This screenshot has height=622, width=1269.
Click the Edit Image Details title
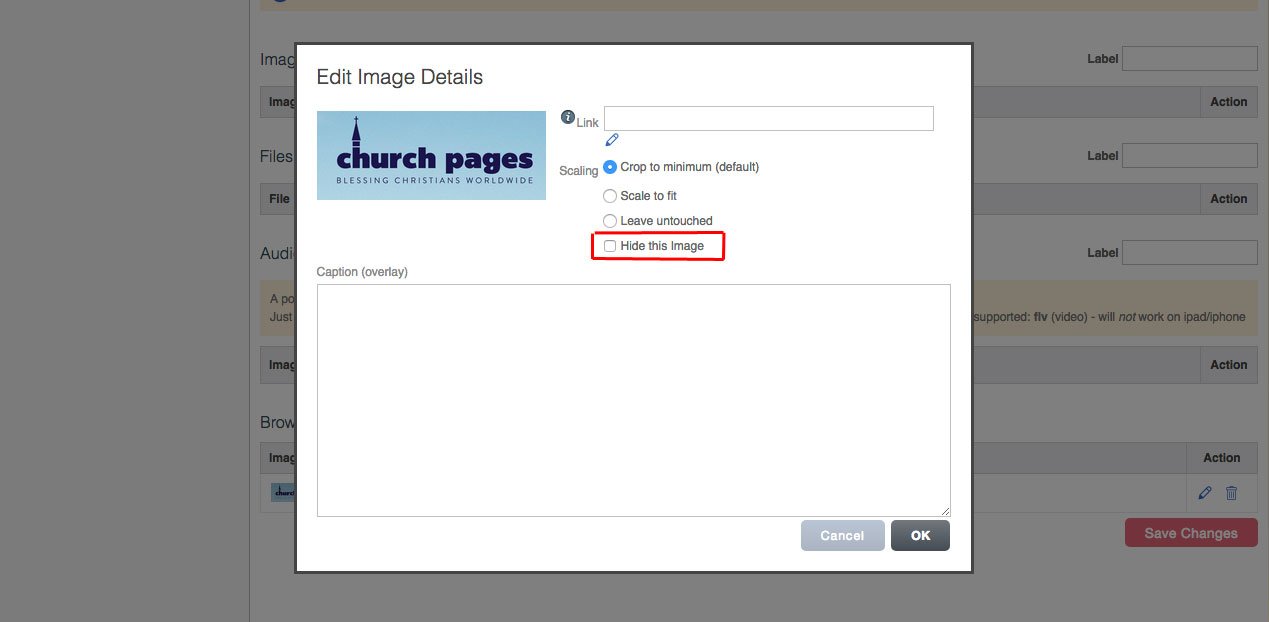pyautogui.click(x=400, y=77)
